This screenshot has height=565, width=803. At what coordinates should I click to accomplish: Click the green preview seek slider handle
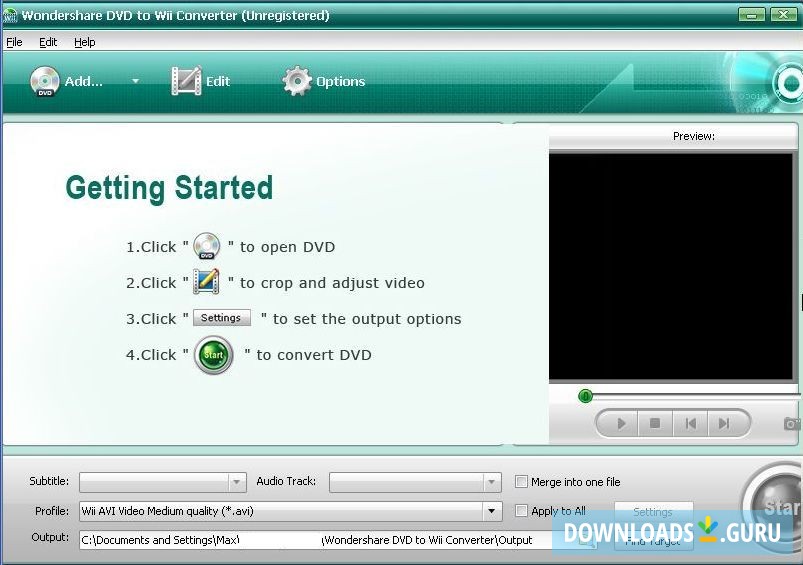pos(585,395)
